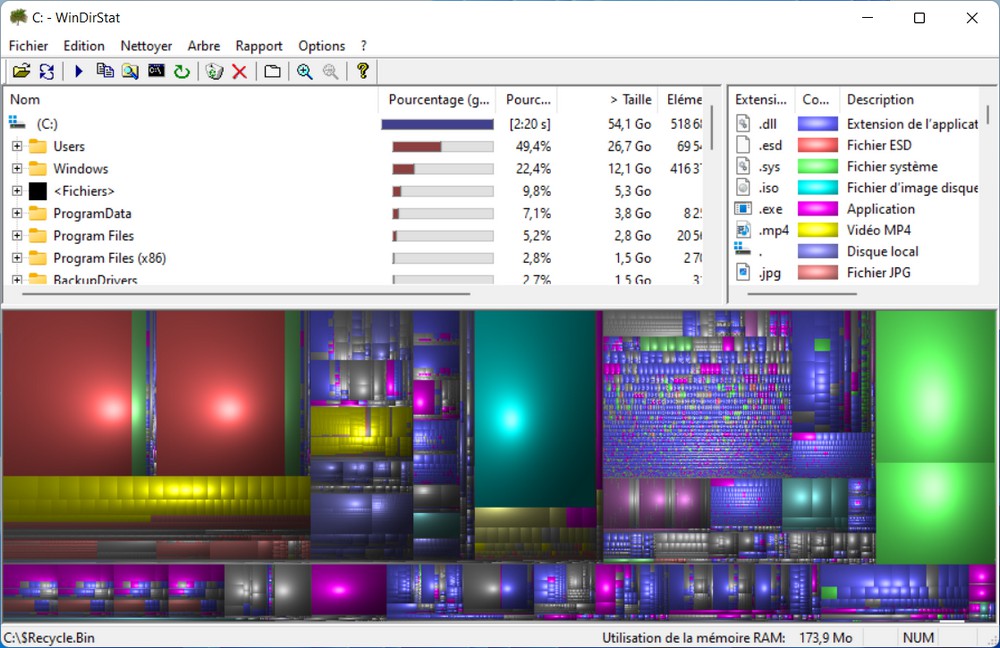Click the yellow swatch for .mp4
The width and height of the screenshot is (1000, 648).
coord(818,230)
